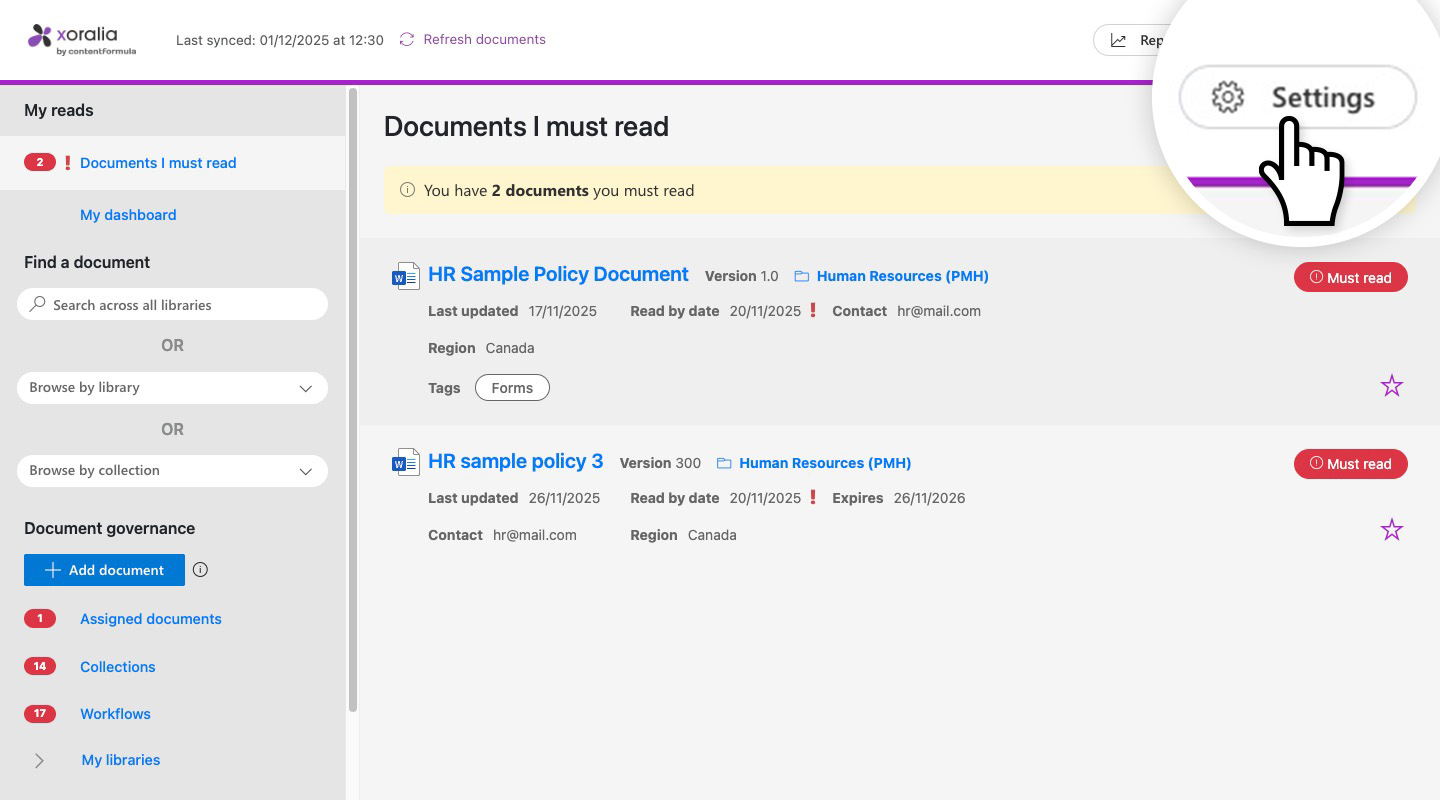This screenshot has width=1440, height=800.
Task: Click the Refresh documents sync icon
Action: click(x=407, y=40)
